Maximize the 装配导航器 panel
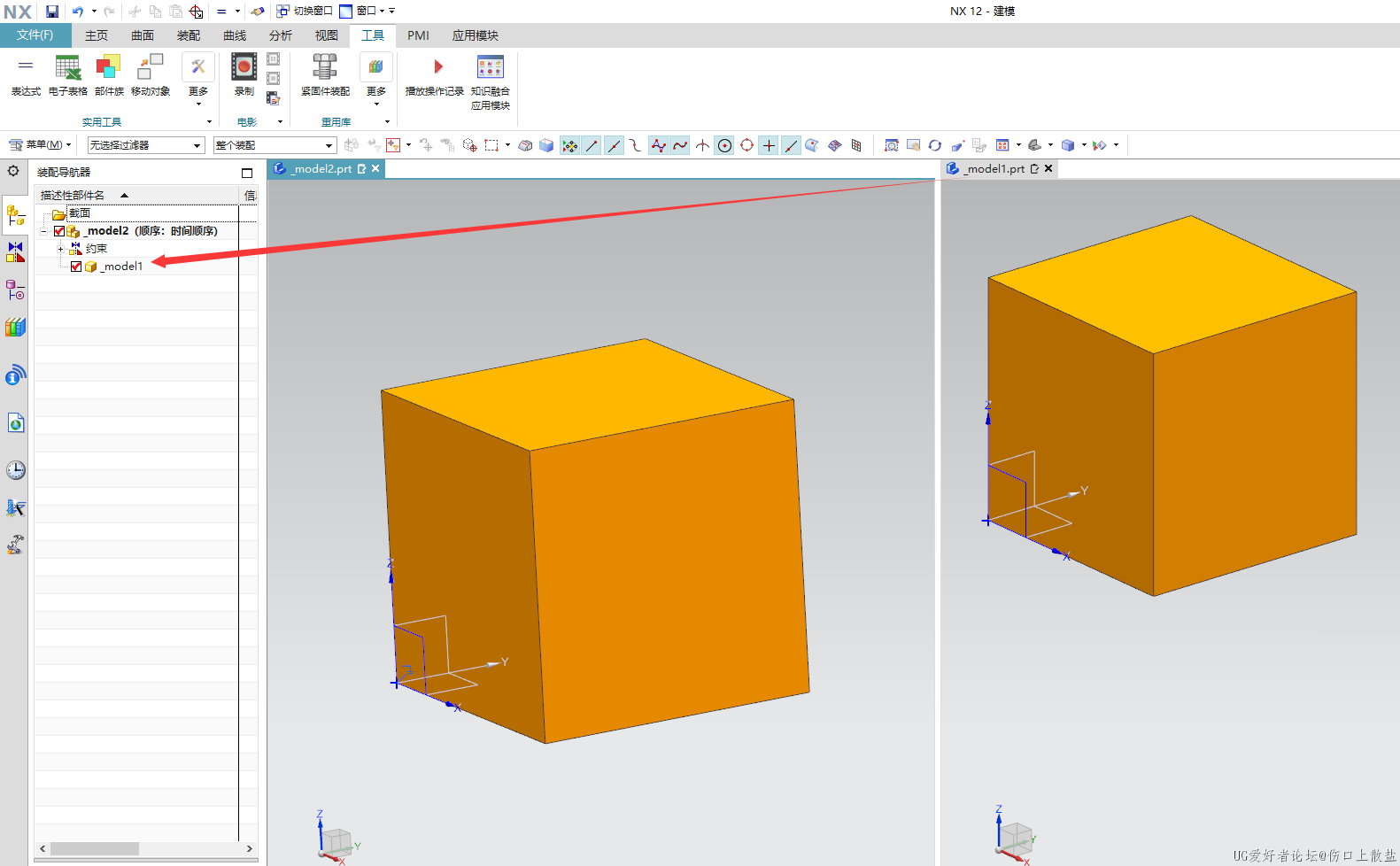This screenshot has height=866, width=1400. pyautogui.click(x=247, y=173)
